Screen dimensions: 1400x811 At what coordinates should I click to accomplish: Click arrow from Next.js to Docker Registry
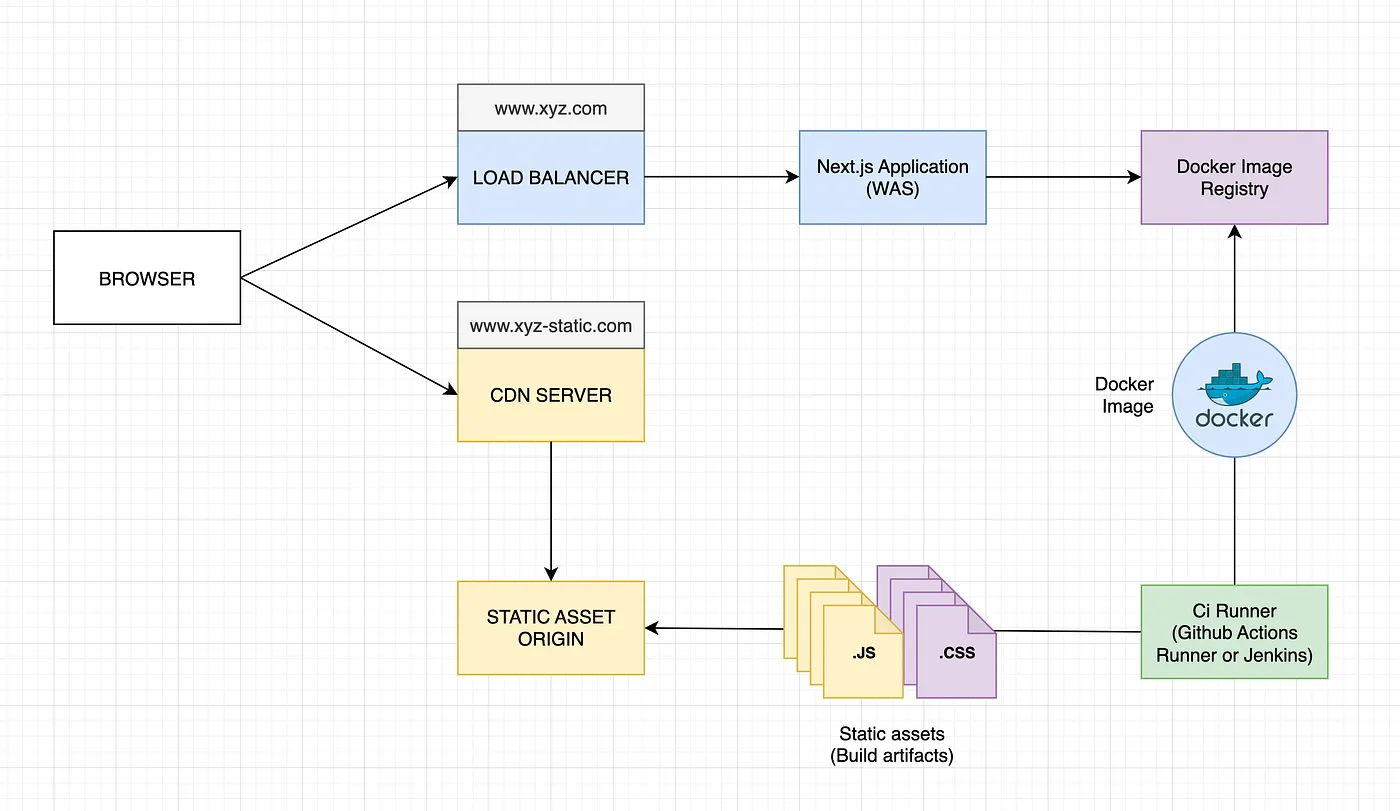tap(1064, 177)
